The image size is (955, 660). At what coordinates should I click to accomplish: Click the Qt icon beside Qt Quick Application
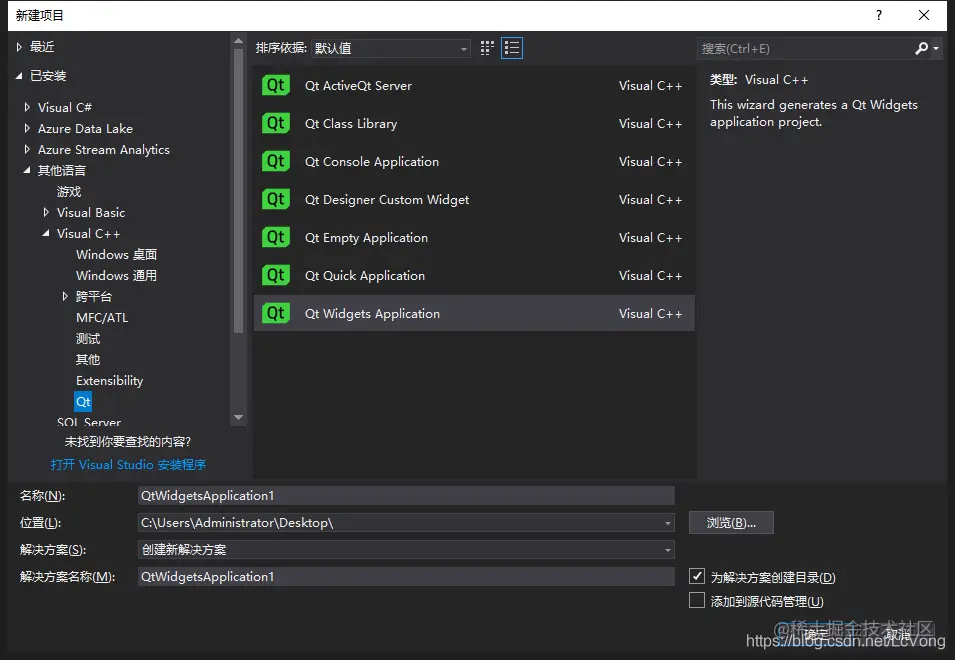pos(276,275)
